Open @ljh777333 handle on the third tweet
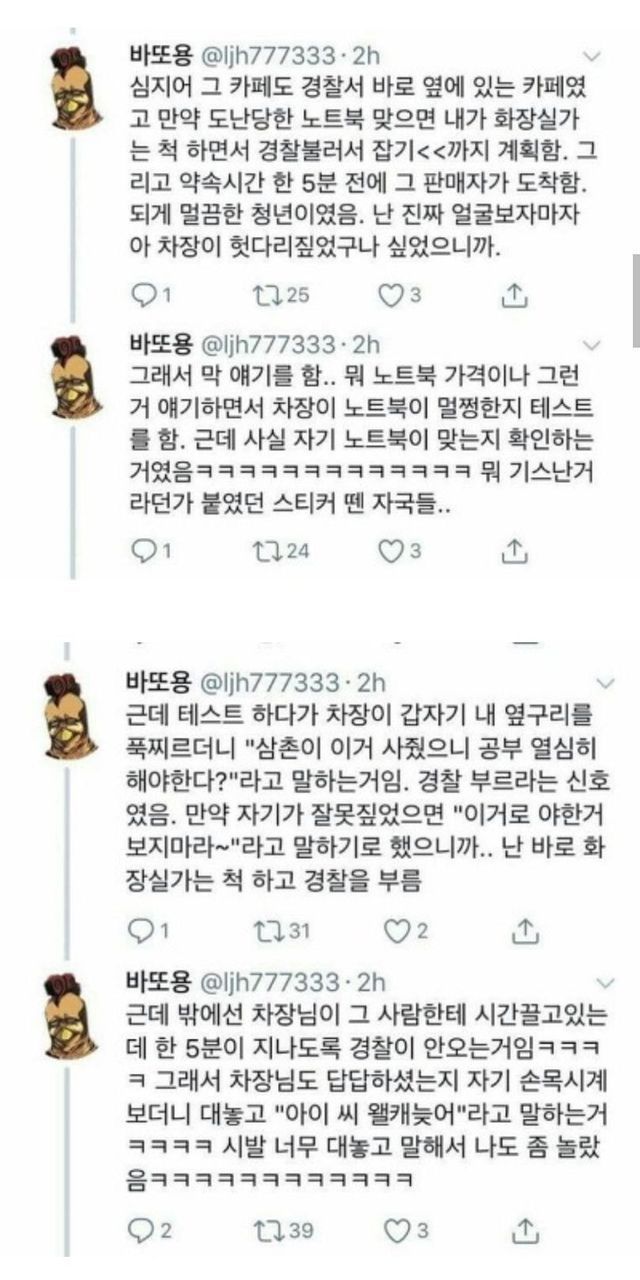The image size is (640, 1280). click(x=272, y=683)
